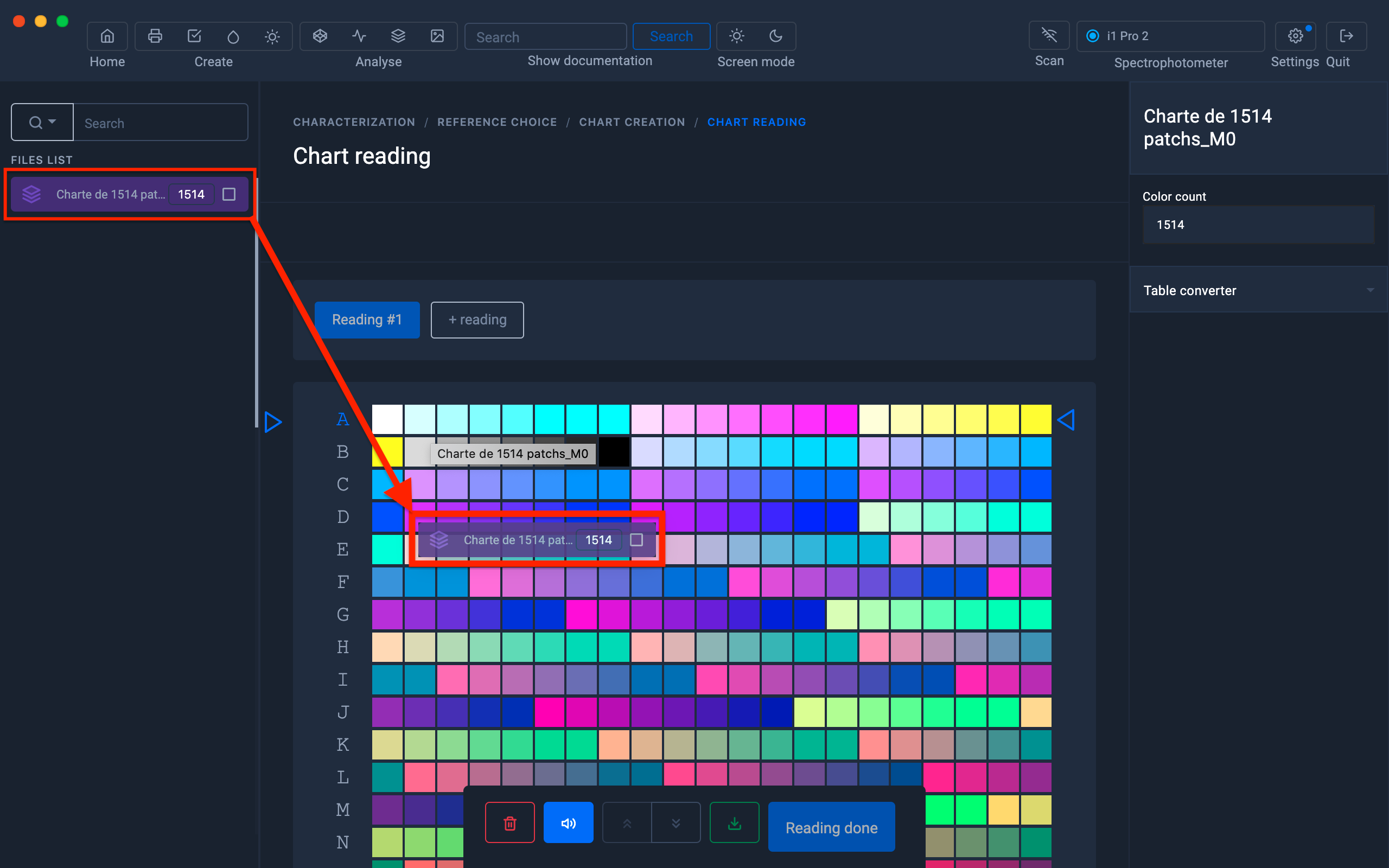The image size is (1389, 868).
Task: Select row label G
Action: point(343,615)
